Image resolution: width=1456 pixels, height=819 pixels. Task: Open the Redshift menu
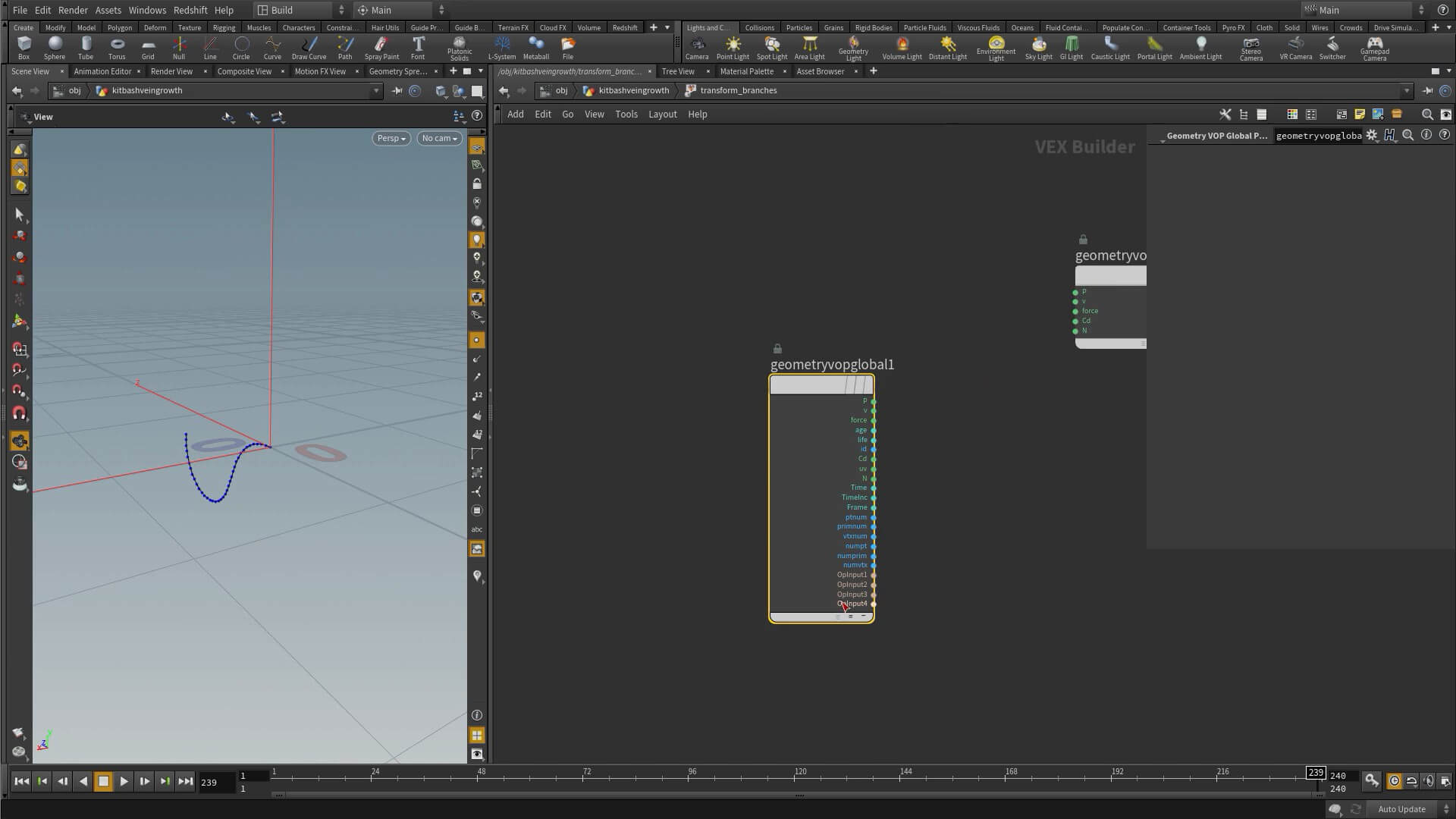[x=190, y=10]
